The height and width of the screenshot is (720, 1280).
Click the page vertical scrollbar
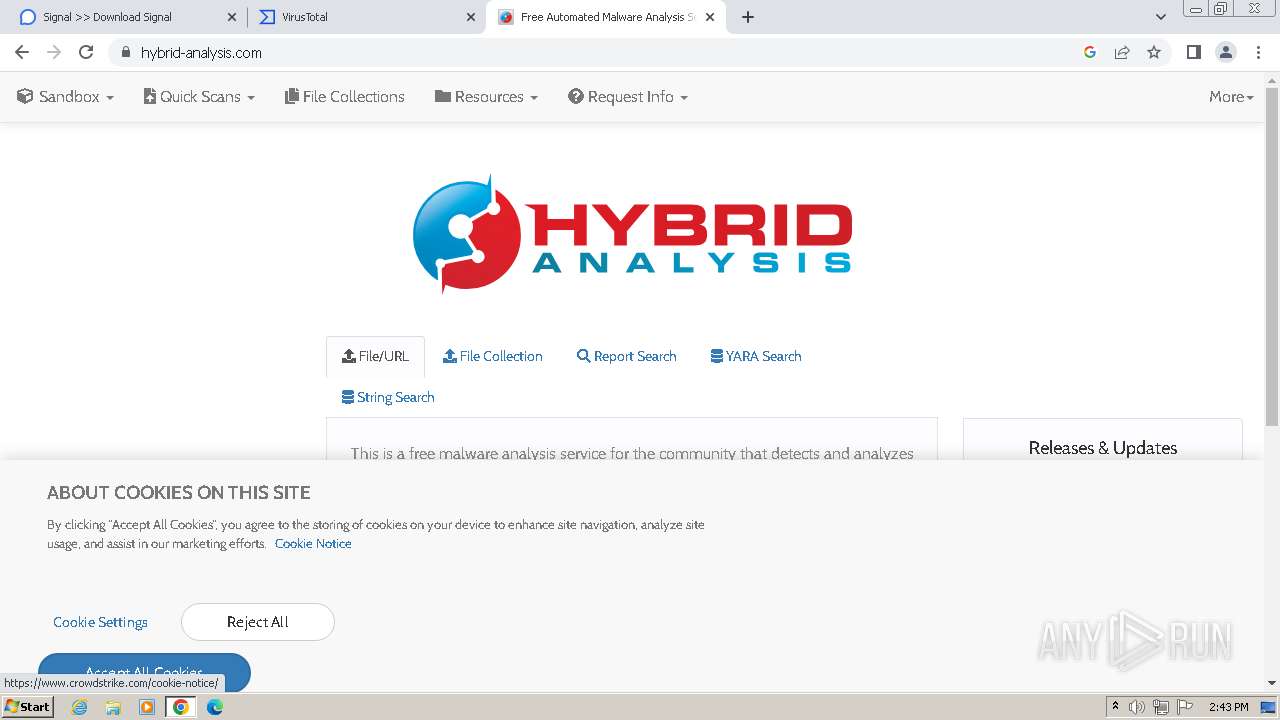click(1272, 255)
